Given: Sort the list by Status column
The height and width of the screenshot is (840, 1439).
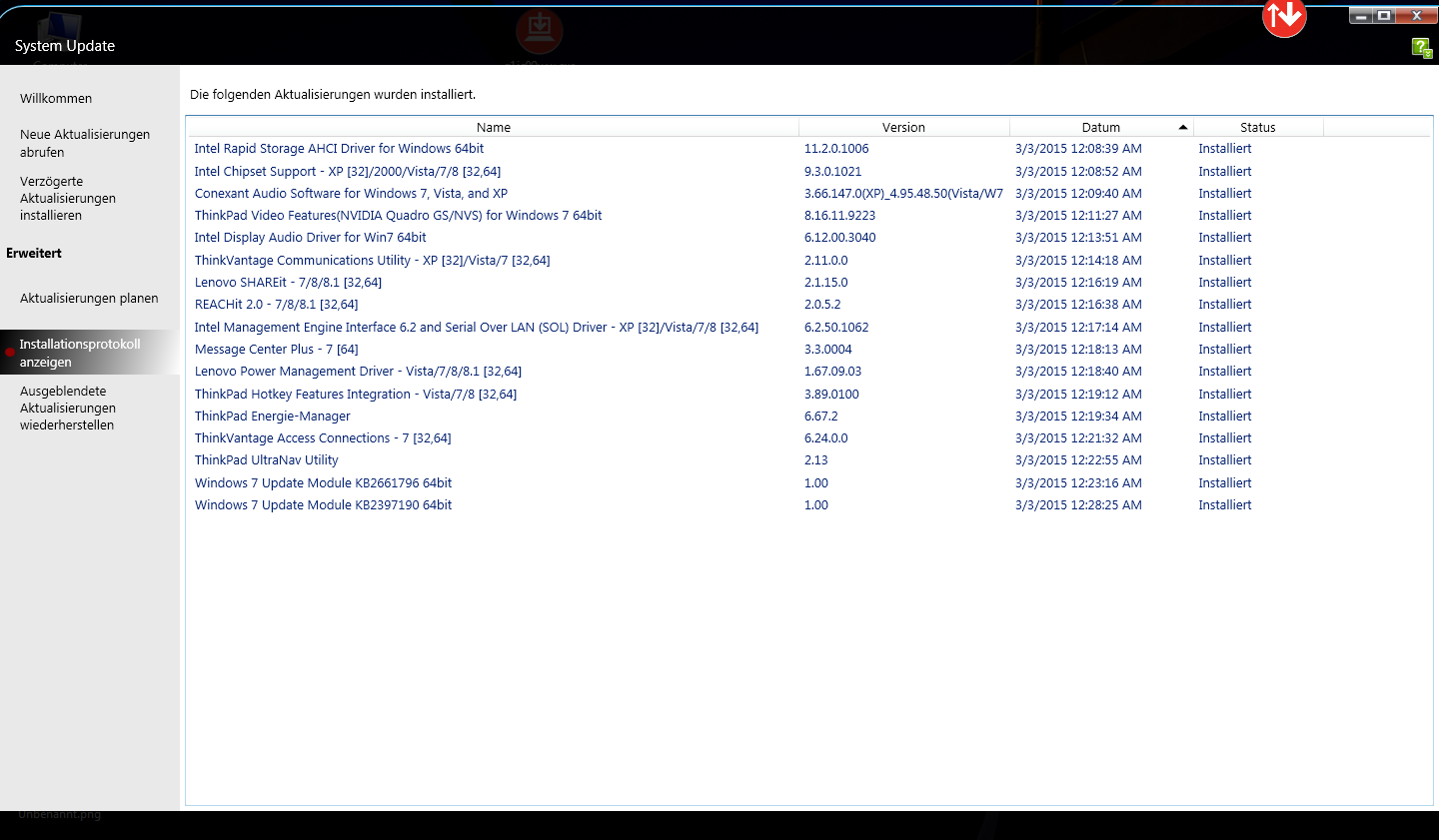Looking at the screenshot, I should [x=1258, y=128].
